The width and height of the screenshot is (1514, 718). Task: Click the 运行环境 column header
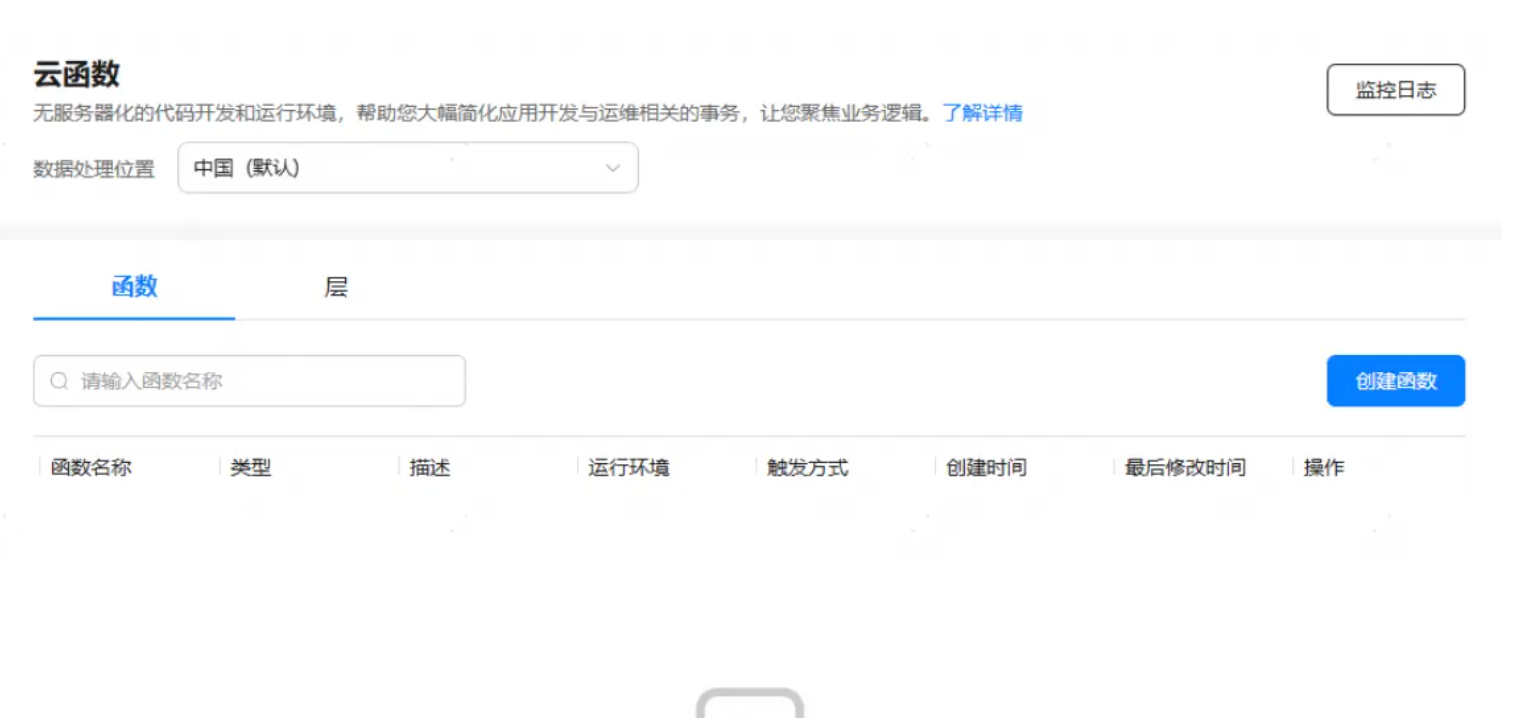[x=628, y=468]
